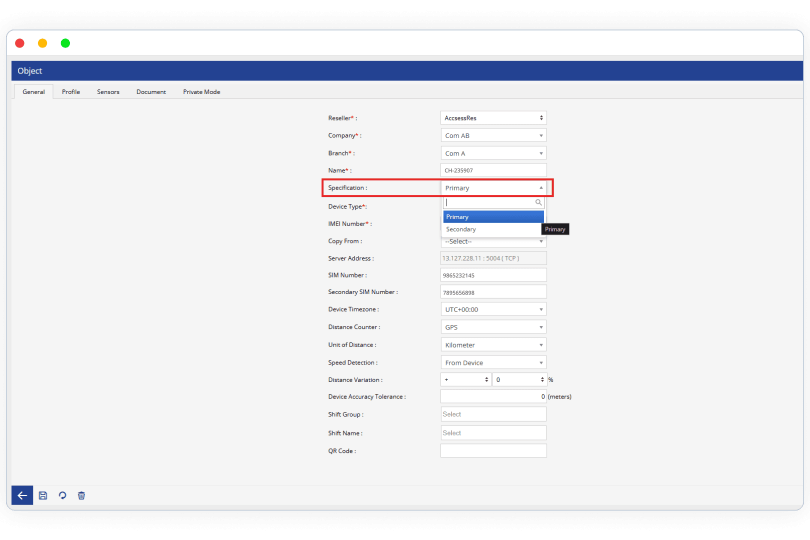Open the Speed Detection dropdown
This screenshot has width=810, height=540.
(493, 363)
